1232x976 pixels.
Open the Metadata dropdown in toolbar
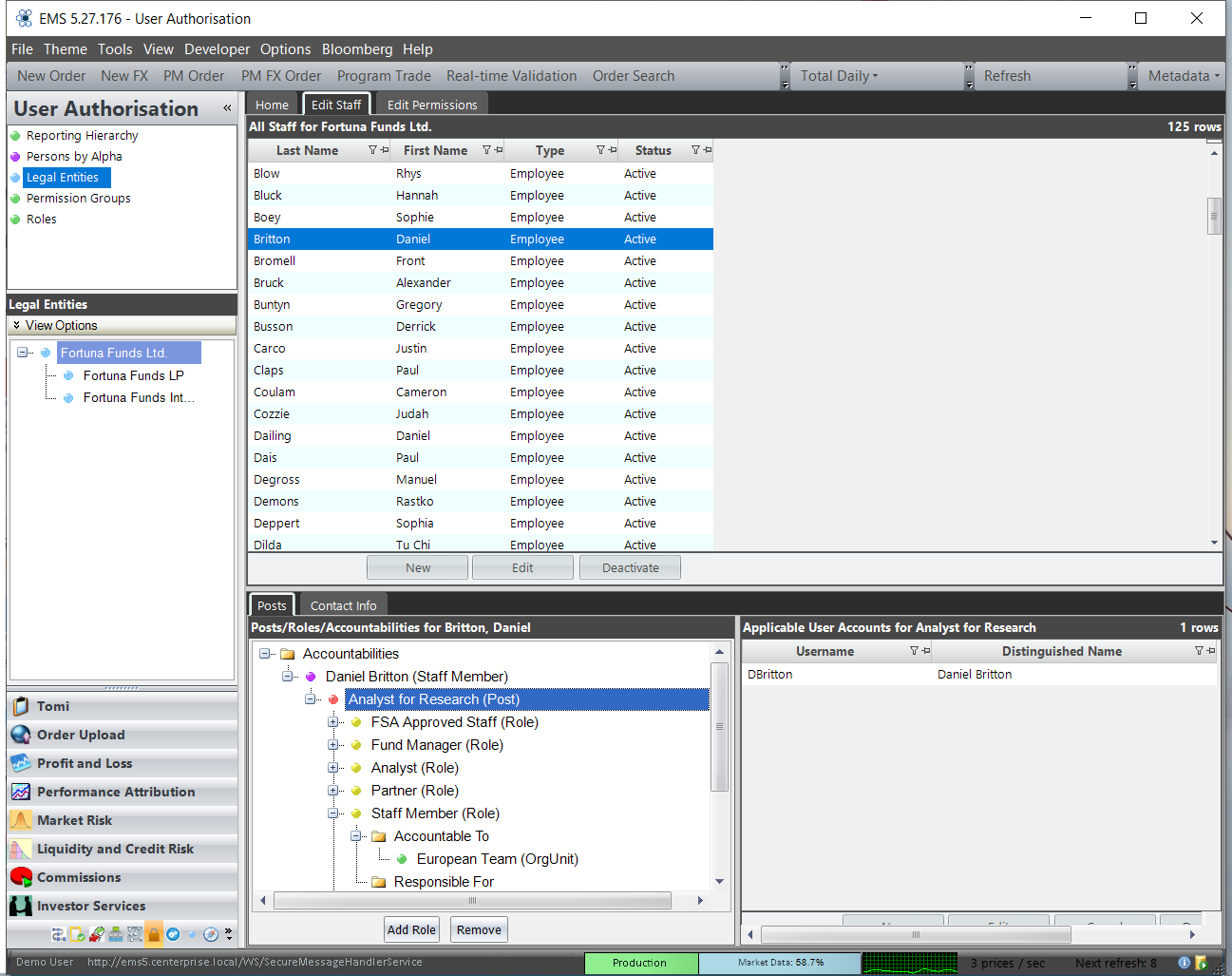1183,76
